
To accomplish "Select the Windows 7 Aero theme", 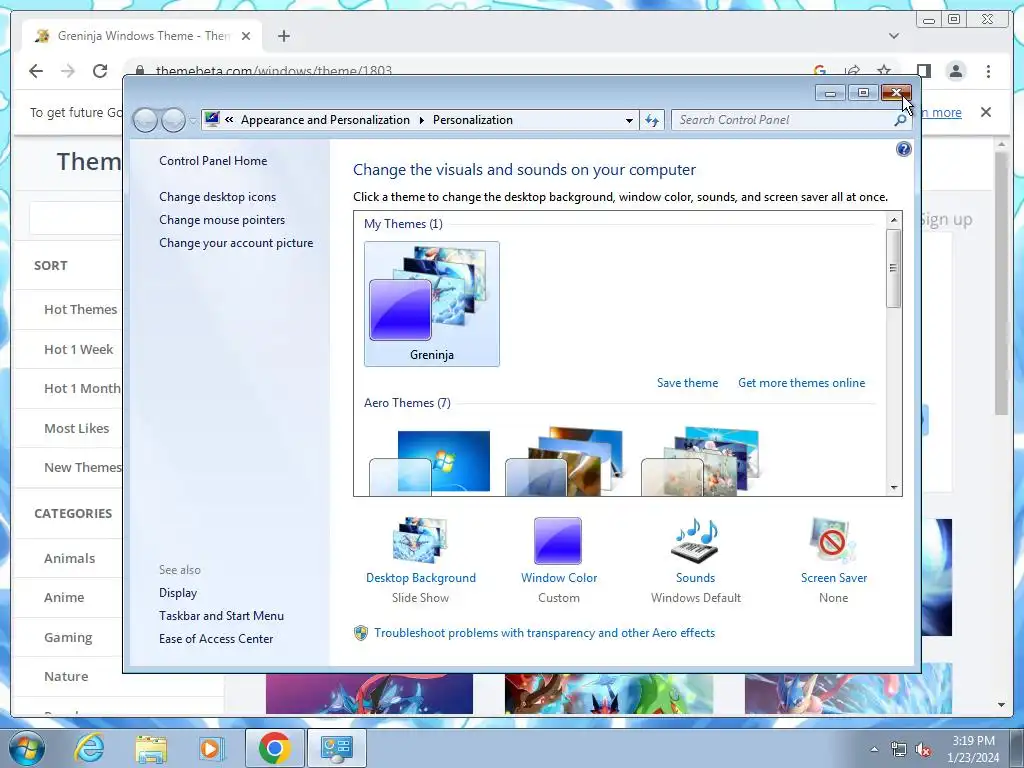I will pos(430,462).
